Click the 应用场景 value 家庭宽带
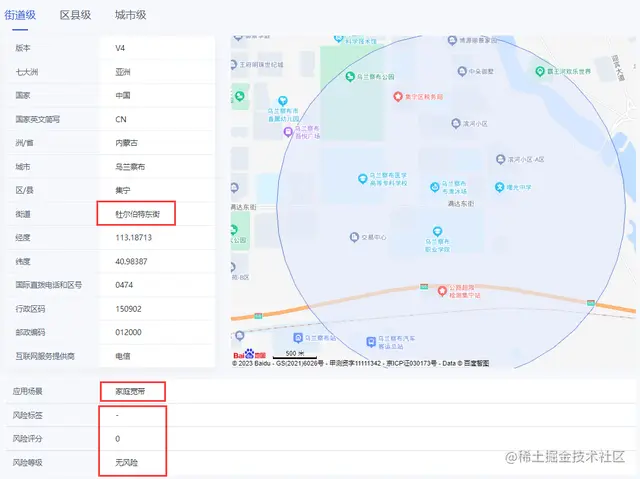The width and height of the screenshot is (640, 479). coord(130,391)
